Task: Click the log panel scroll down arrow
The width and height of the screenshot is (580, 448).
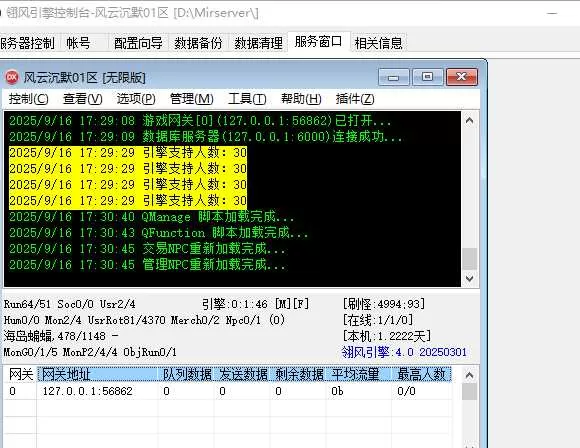Action: pos(469,278)
